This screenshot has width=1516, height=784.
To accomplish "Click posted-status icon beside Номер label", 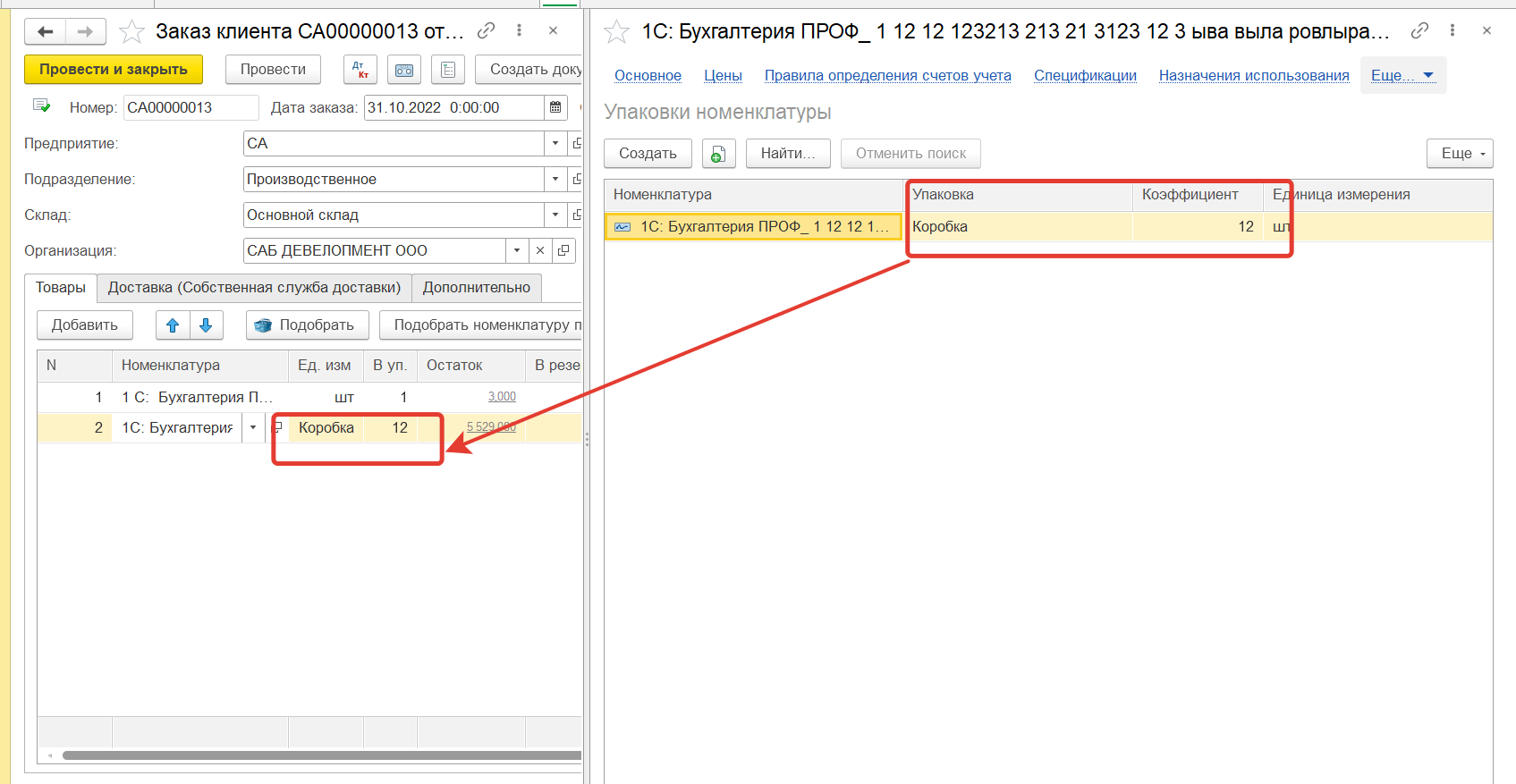I will point(41,106).
